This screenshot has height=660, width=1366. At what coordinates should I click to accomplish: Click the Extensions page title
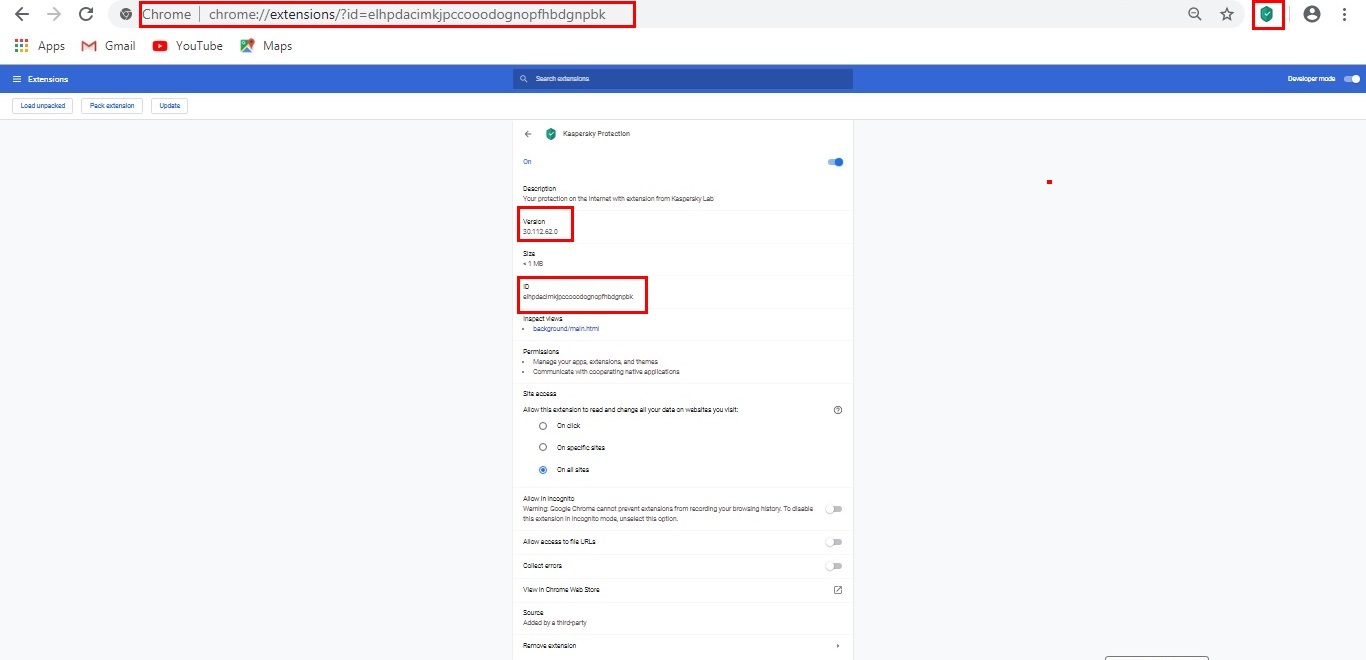coord(48,79)
